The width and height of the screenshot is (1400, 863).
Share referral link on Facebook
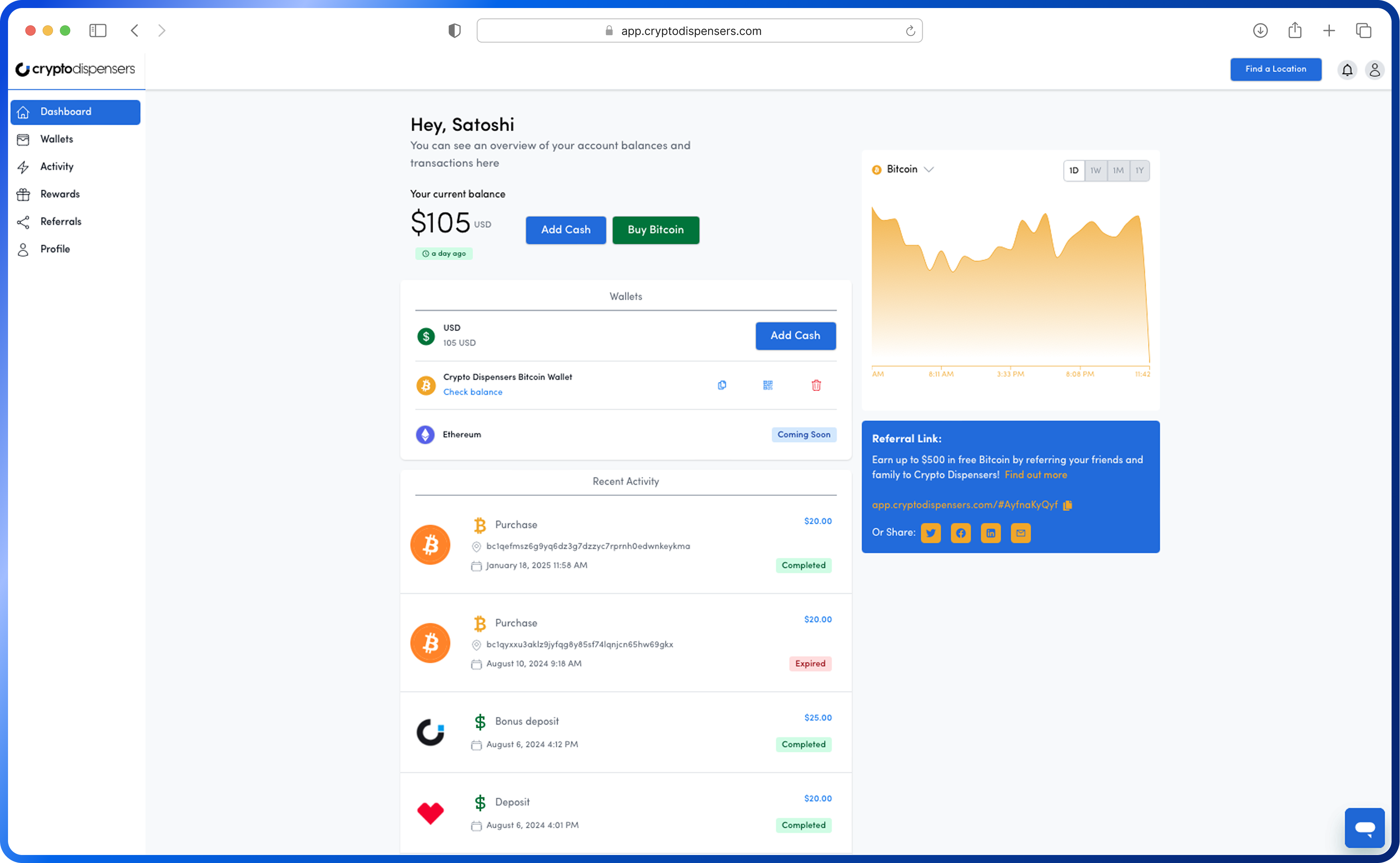click(961, 533)
